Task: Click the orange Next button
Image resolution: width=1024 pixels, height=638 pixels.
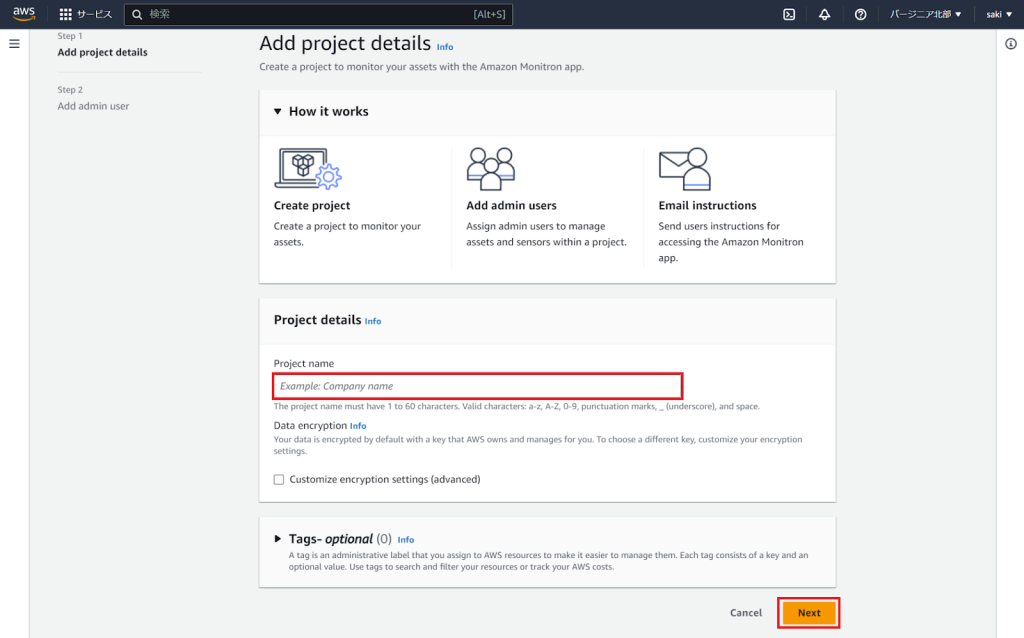Action: click(x=809, y=613)
